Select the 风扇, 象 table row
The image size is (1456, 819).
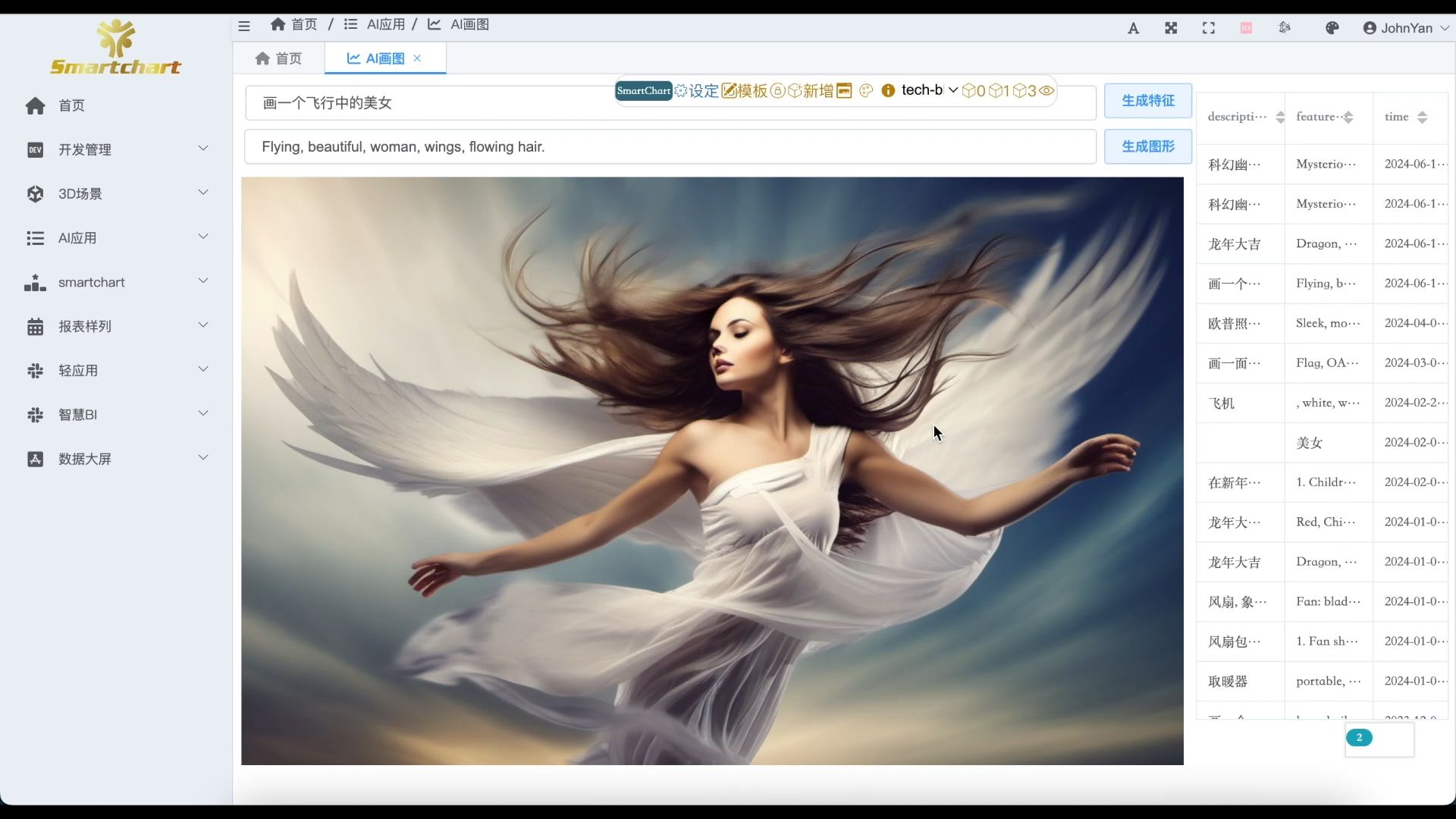click(x=1323, y=601)
